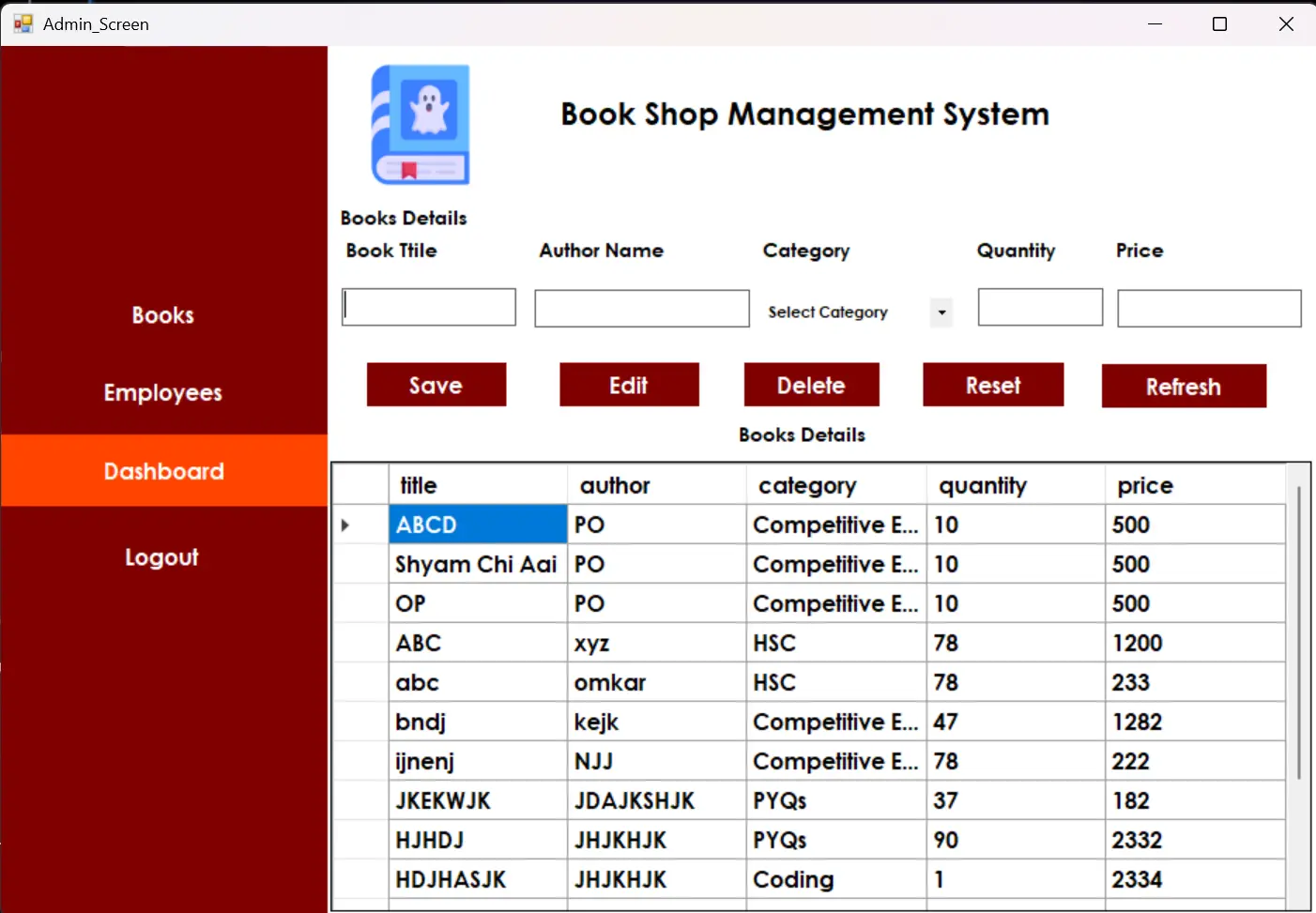The width and height of the screenshot is (1316, 913).
Task: Focus the Book Title input field
Action: [x=429, y=308]
